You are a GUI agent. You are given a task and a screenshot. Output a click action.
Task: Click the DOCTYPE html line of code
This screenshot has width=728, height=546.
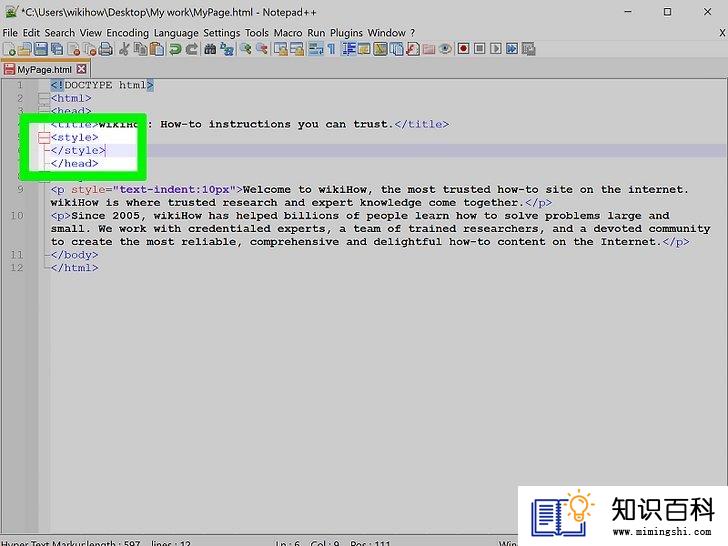102,85
